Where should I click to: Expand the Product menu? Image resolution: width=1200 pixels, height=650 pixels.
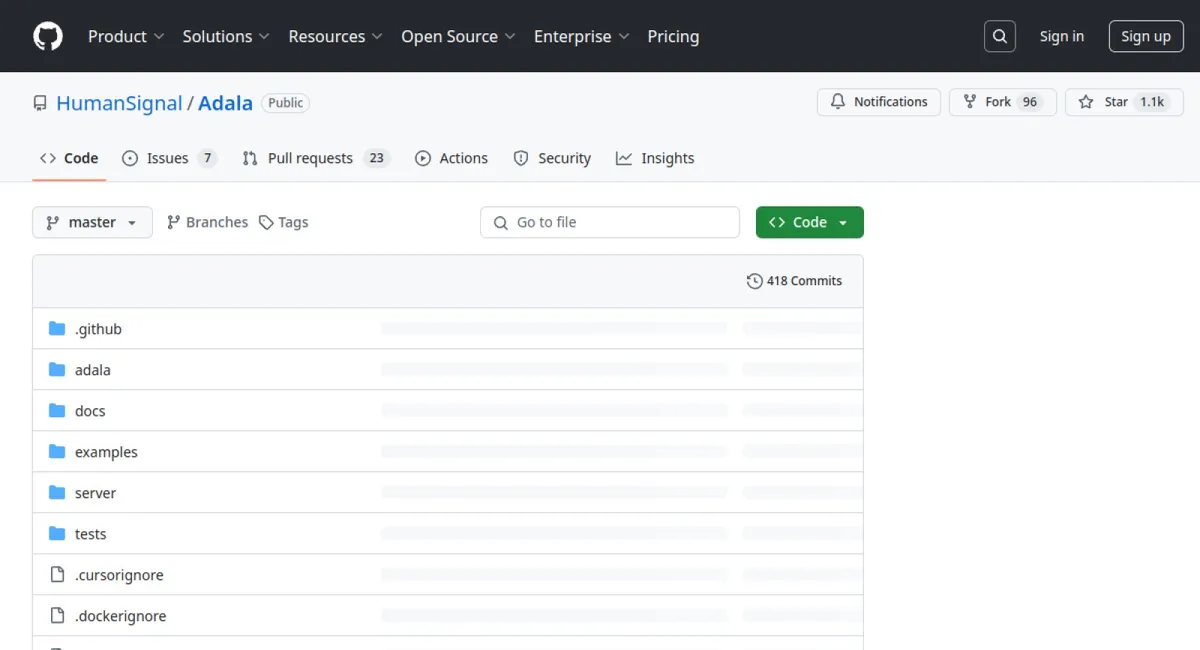point(126,37)
